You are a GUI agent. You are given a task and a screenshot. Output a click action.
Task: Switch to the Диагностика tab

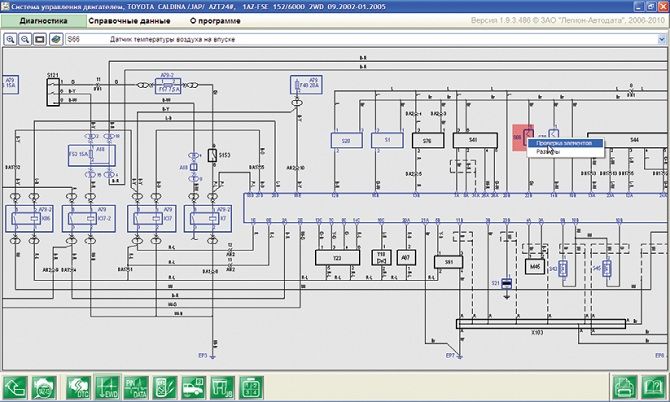point(44,21)
